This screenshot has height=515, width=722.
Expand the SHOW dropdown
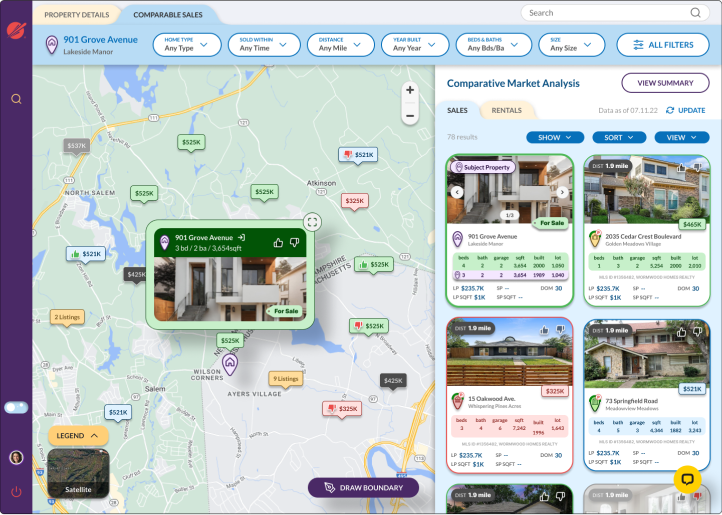[555, 137]
